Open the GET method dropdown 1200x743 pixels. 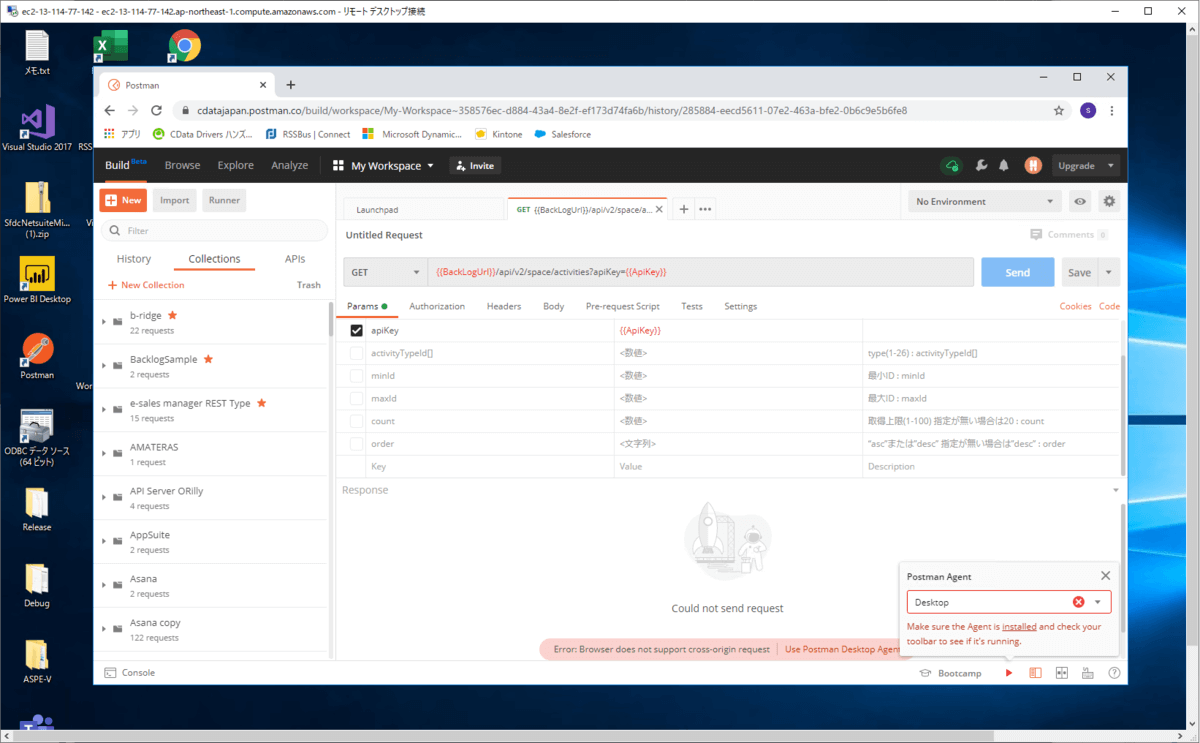click(385, 272)
